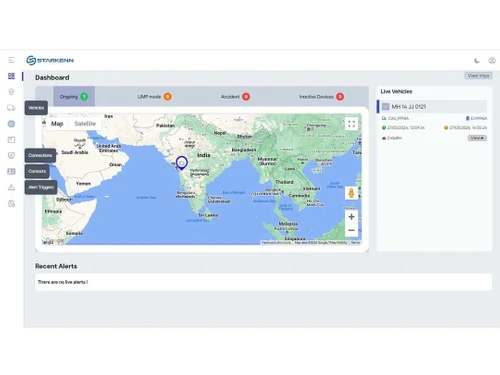Viewport: 500px width, 375px height.
Task: Click the Alert Triggers tooltip label
Action: (x=41, y=187)
